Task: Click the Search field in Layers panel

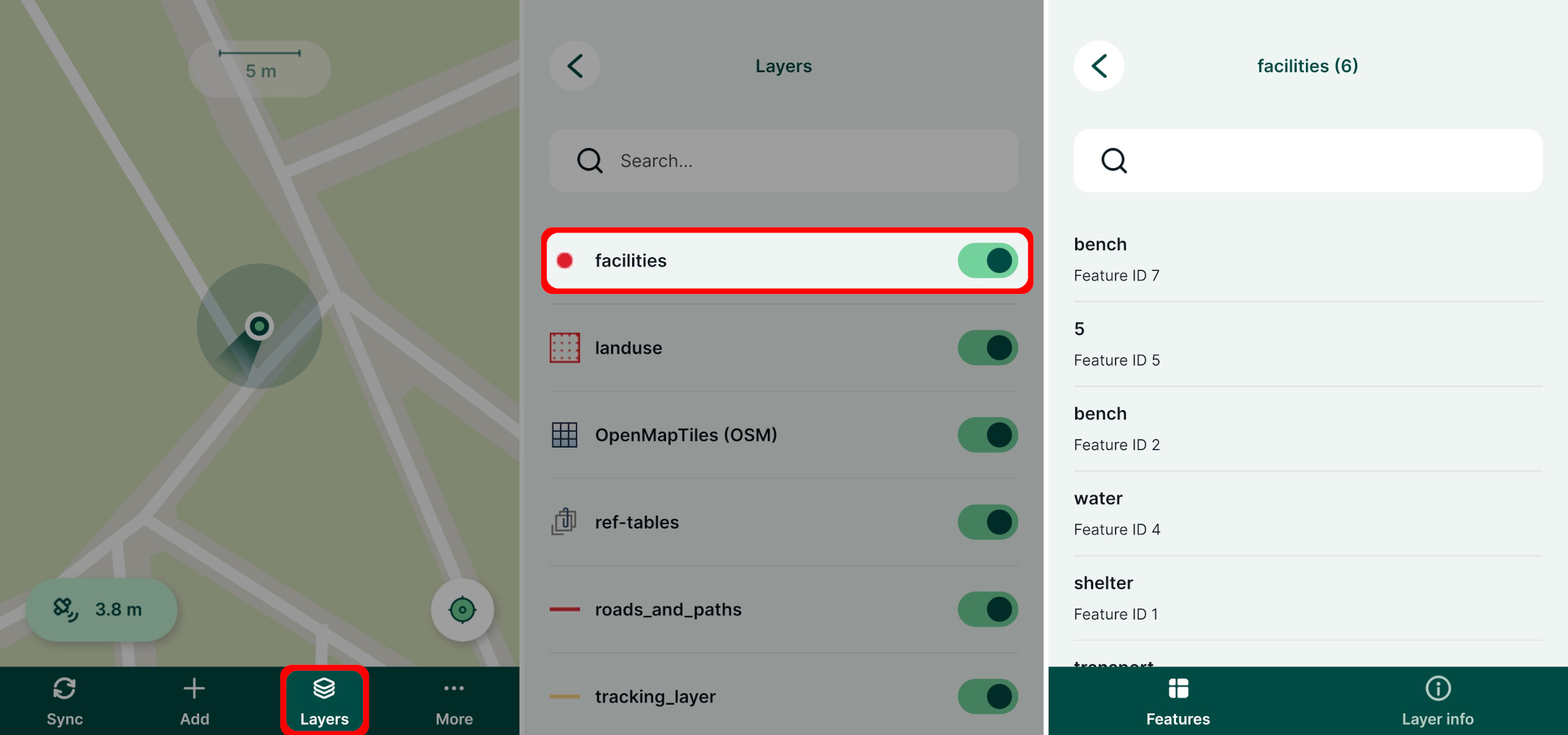Action: 784,160
